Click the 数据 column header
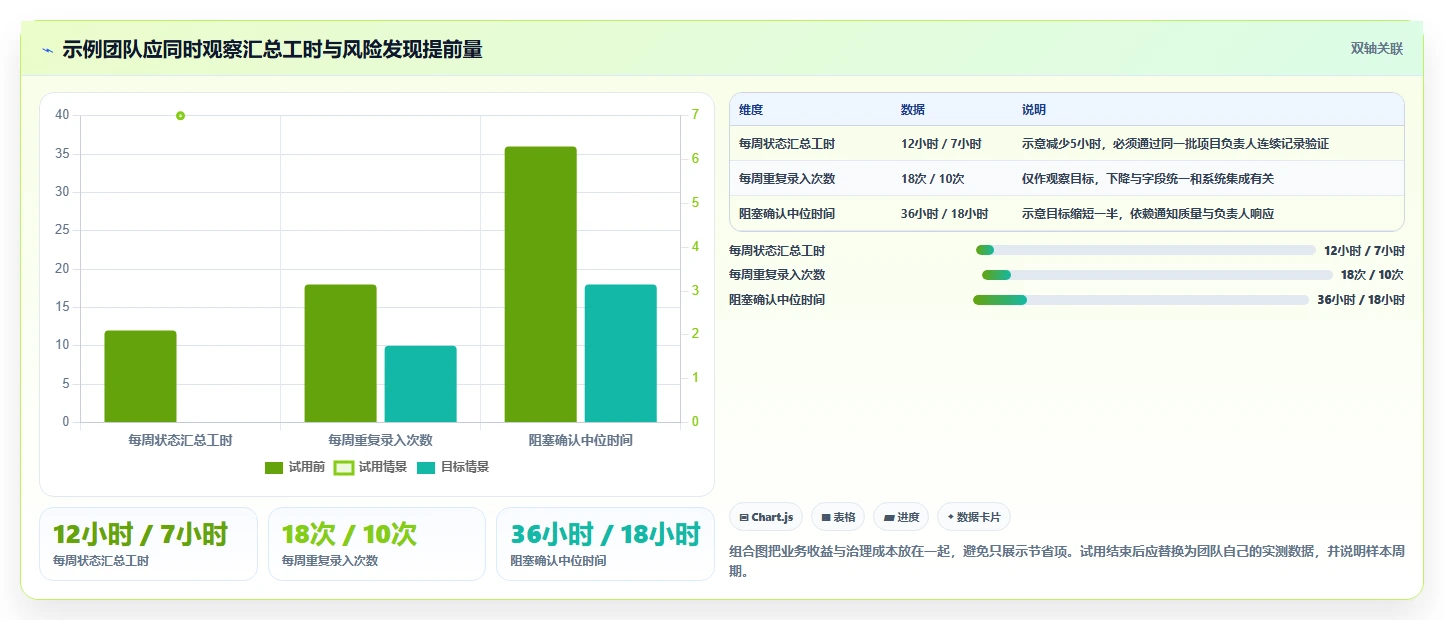Viewport: 1444px width, 620px height. 913,110
